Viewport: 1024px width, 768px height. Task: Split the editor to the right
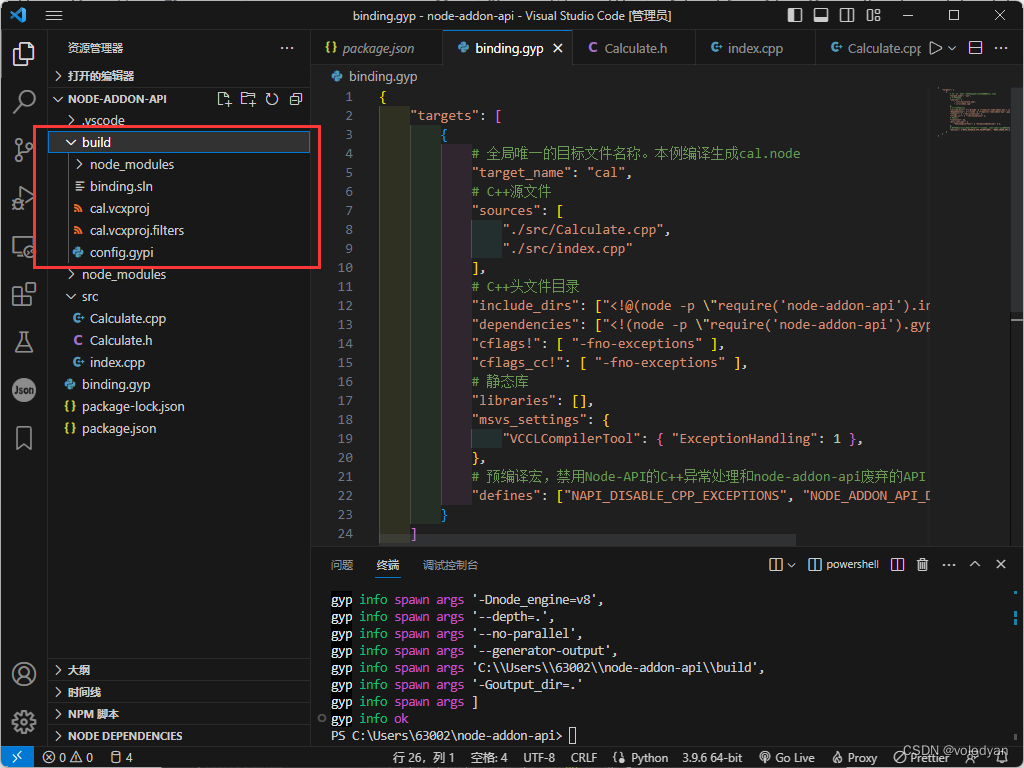click(x=975, y=48)
